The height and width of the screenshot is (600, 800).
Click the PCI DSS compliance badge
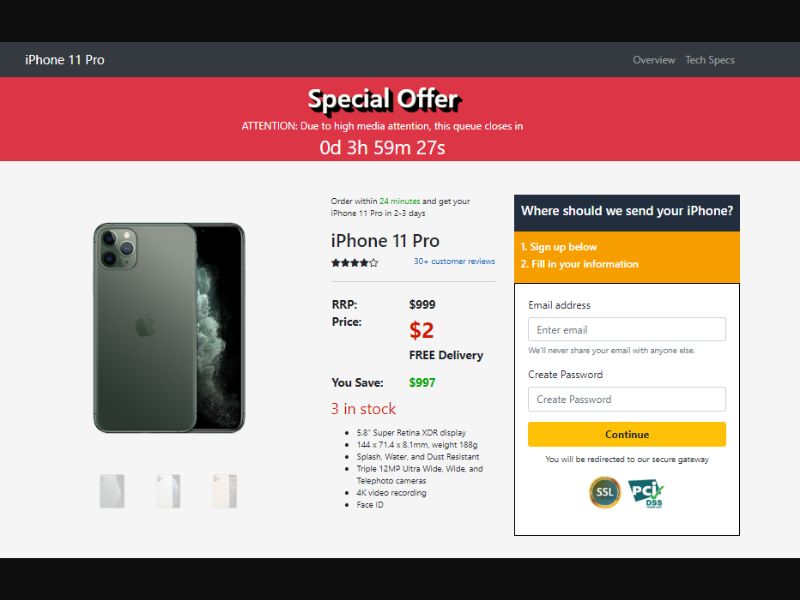(646, 493)
